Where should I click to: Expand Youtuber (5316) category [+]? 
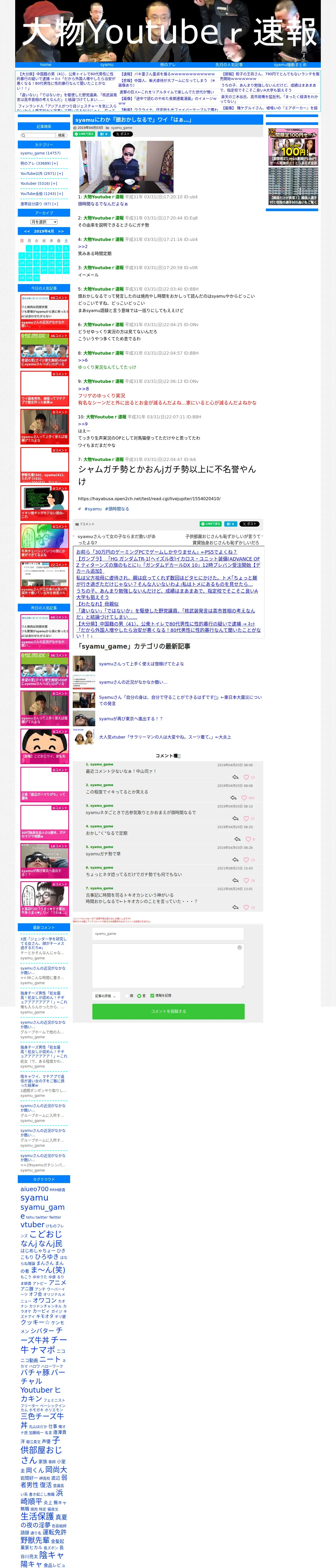pyautogui.click(x=54, y=183)
